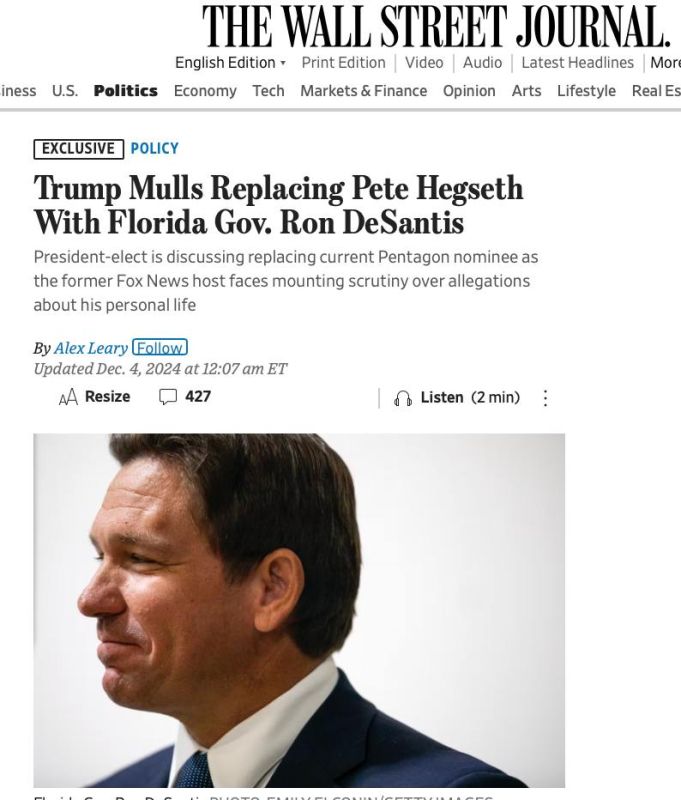The height and width of the screenshot is (800, 681).
Task: Switch to the Politics section
Action: click(128, 90)
